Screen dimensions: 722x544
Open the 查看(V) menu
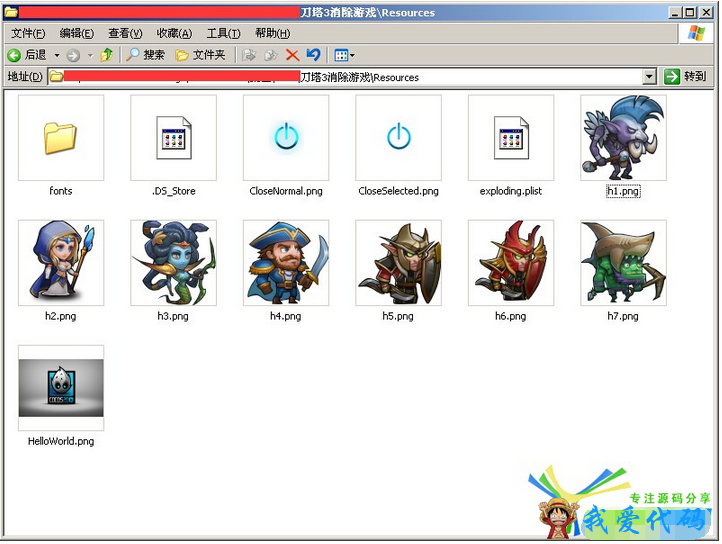tap(125, 33)
